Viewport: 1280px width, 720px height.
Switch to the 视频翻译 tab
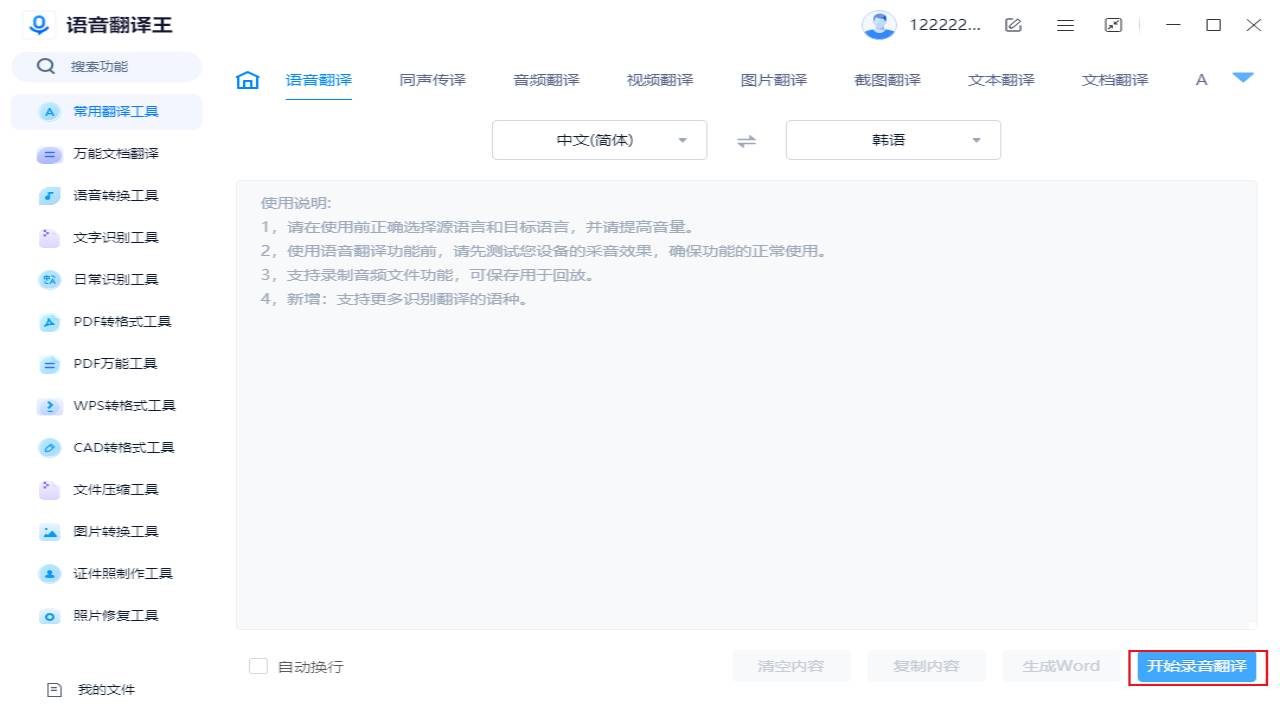click(659, 79)
